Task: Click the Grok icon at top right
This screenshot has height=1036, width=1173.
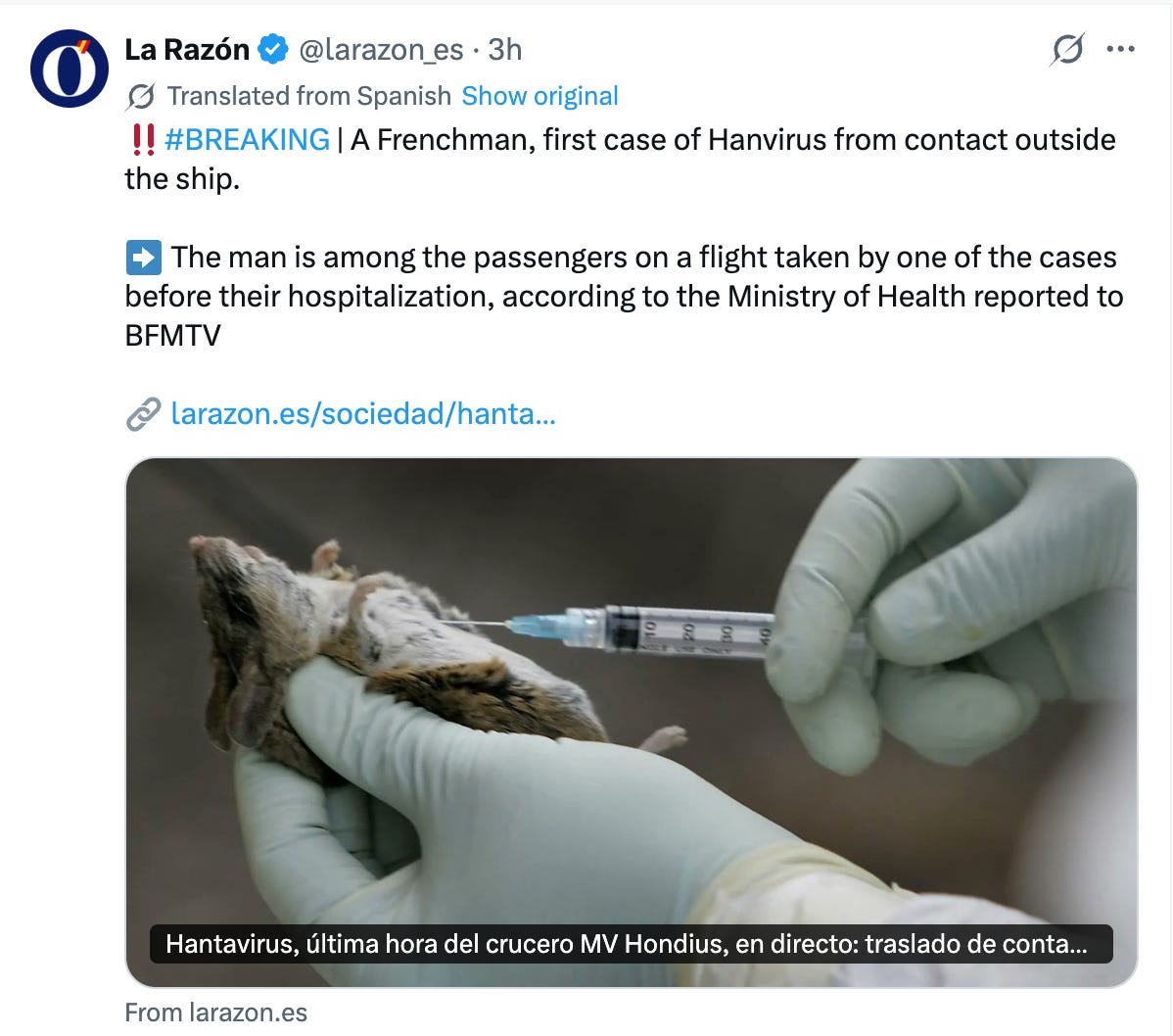Action: [1067, 49]
